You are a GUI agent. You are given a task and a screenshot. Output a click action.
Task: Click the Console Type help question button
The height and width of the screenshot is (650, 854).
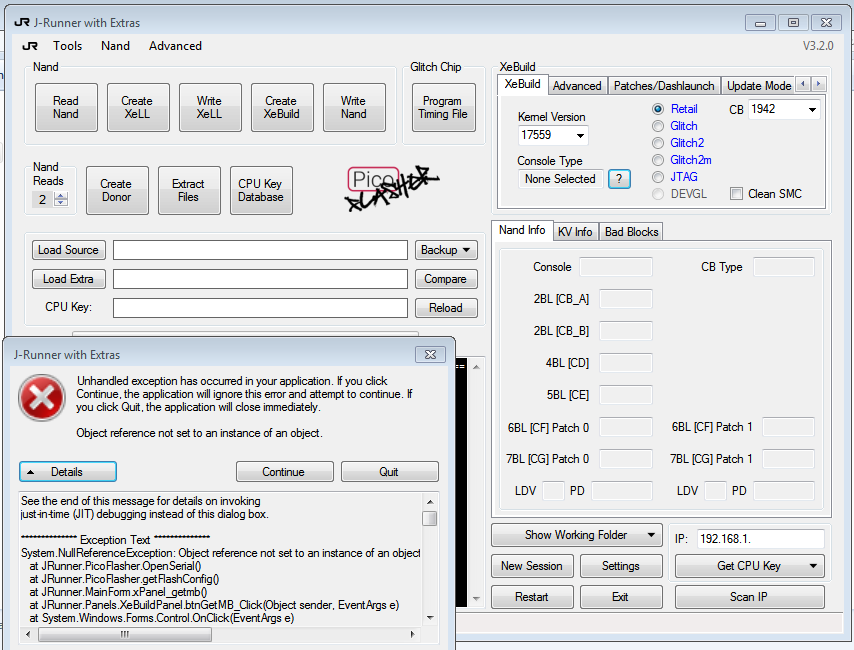click(x=619, y=179)
